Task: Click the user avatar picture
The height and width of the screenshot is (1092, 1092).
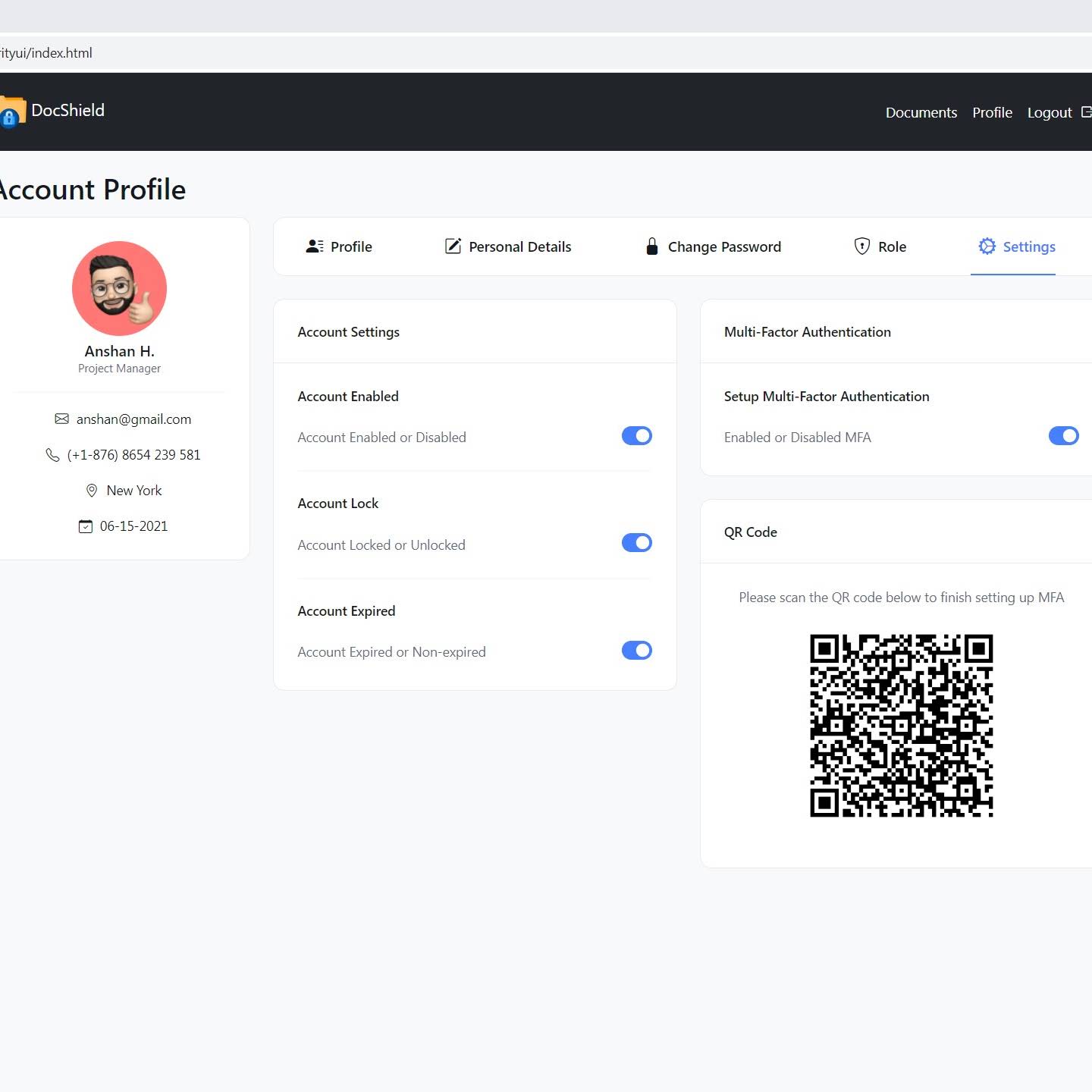Action: pyautogui.click(x=119, y=288)
